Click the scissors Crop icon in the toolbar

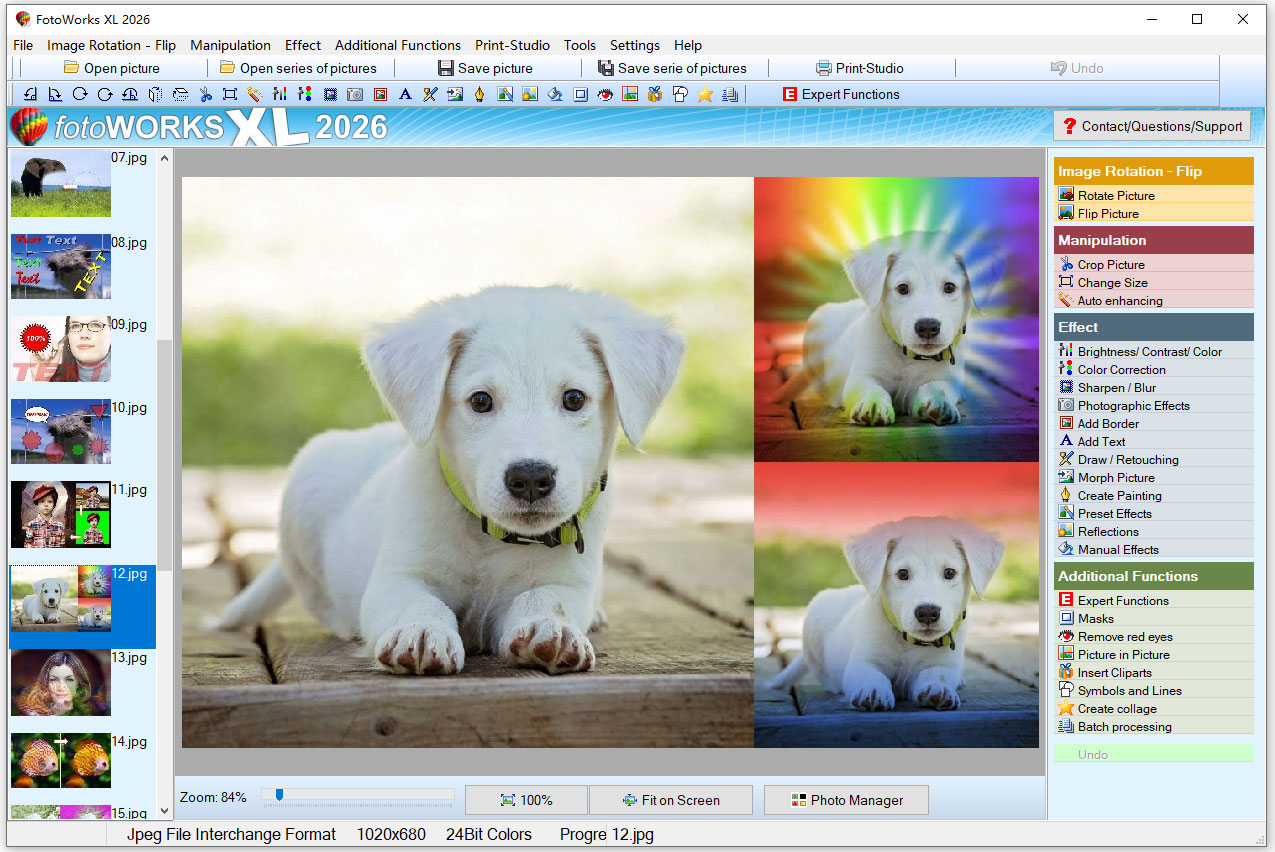[205, 94]
